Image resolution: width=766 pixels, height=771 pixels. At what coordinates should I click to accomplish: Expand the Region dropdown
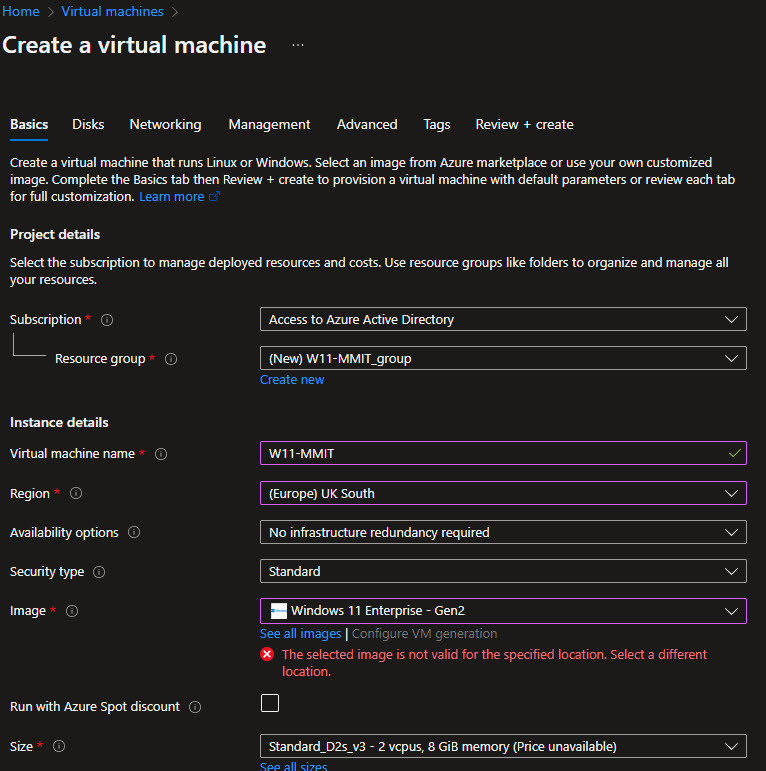point(503,493)
